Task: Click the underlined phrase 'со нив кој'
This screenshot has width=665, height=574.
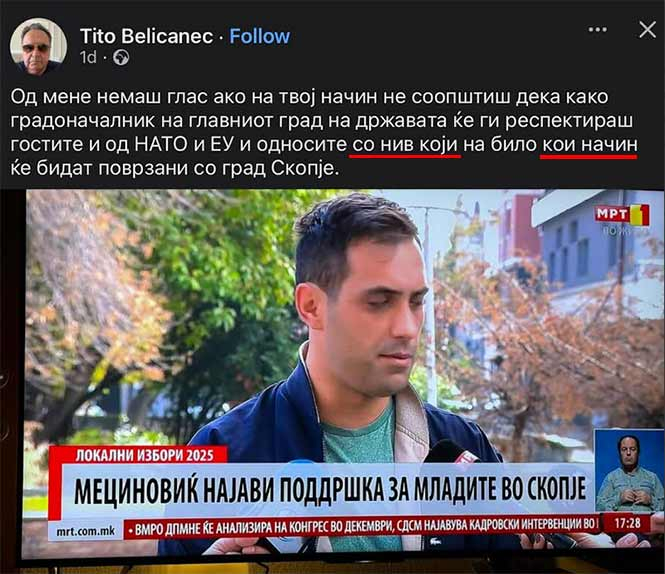Action: pos(405,145)
